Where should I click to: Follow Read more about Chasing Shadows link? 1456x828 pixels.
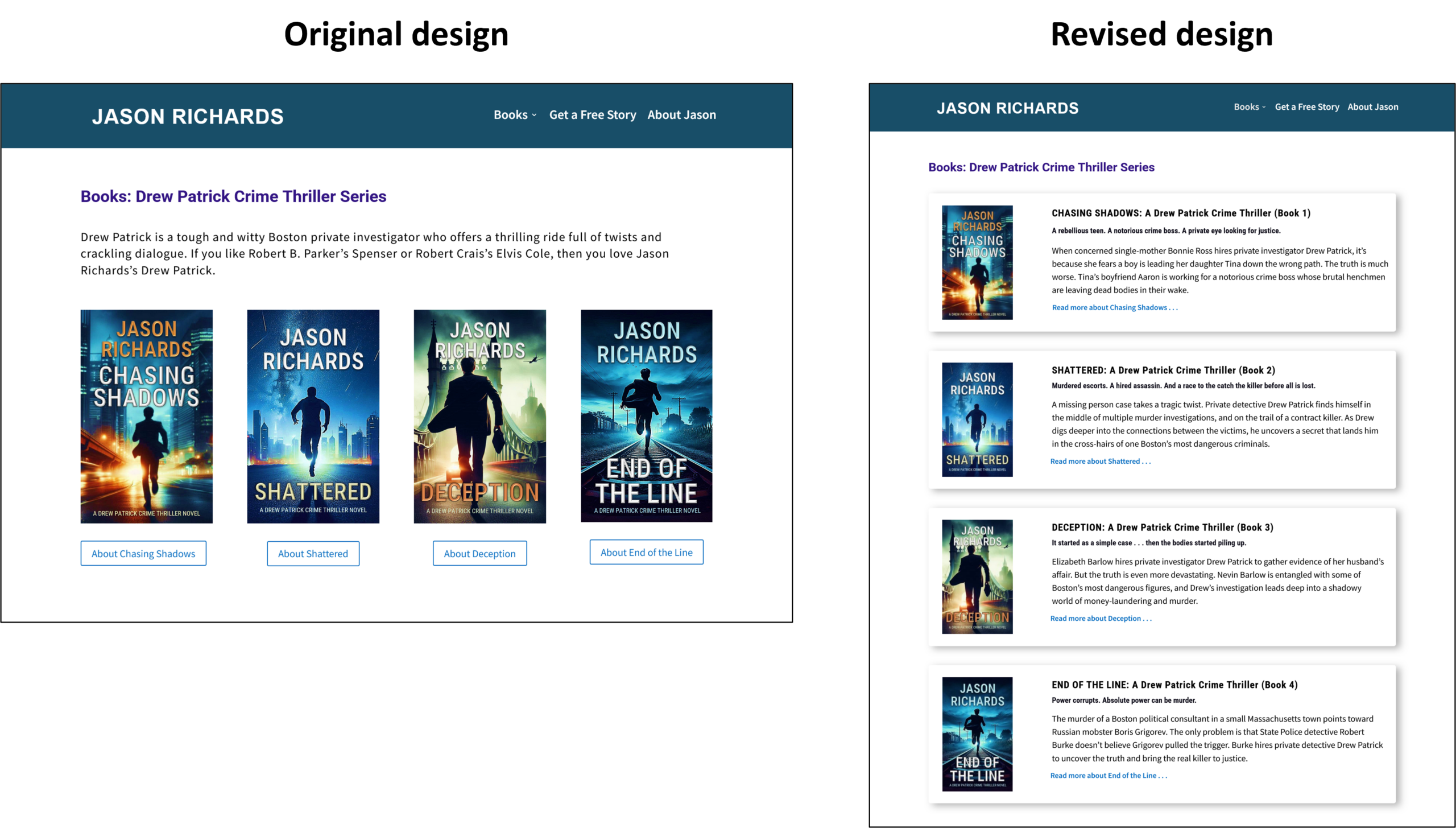pyautogui.click(x=1114, y=307)
